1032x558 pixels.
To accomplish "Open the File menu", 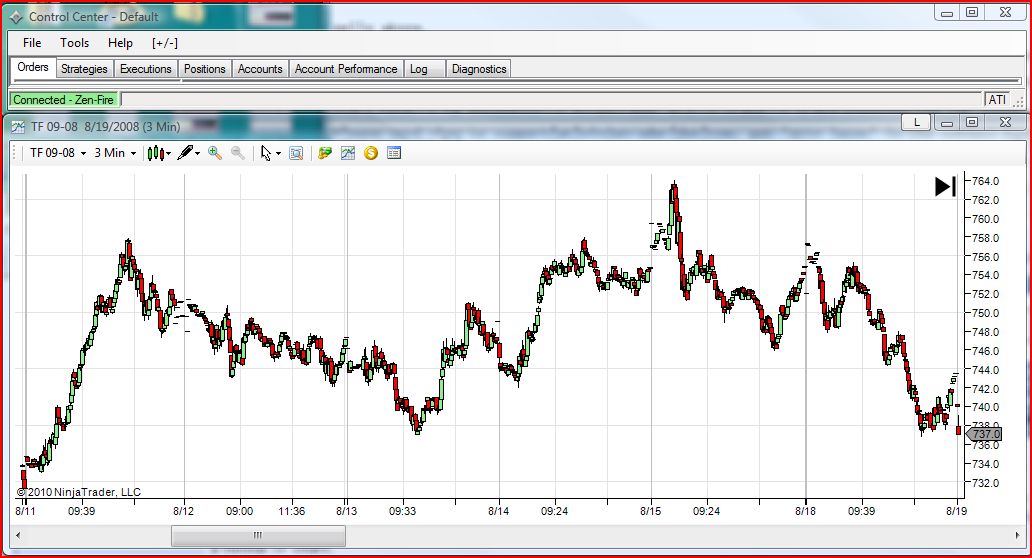I will (x=32, y=43).
